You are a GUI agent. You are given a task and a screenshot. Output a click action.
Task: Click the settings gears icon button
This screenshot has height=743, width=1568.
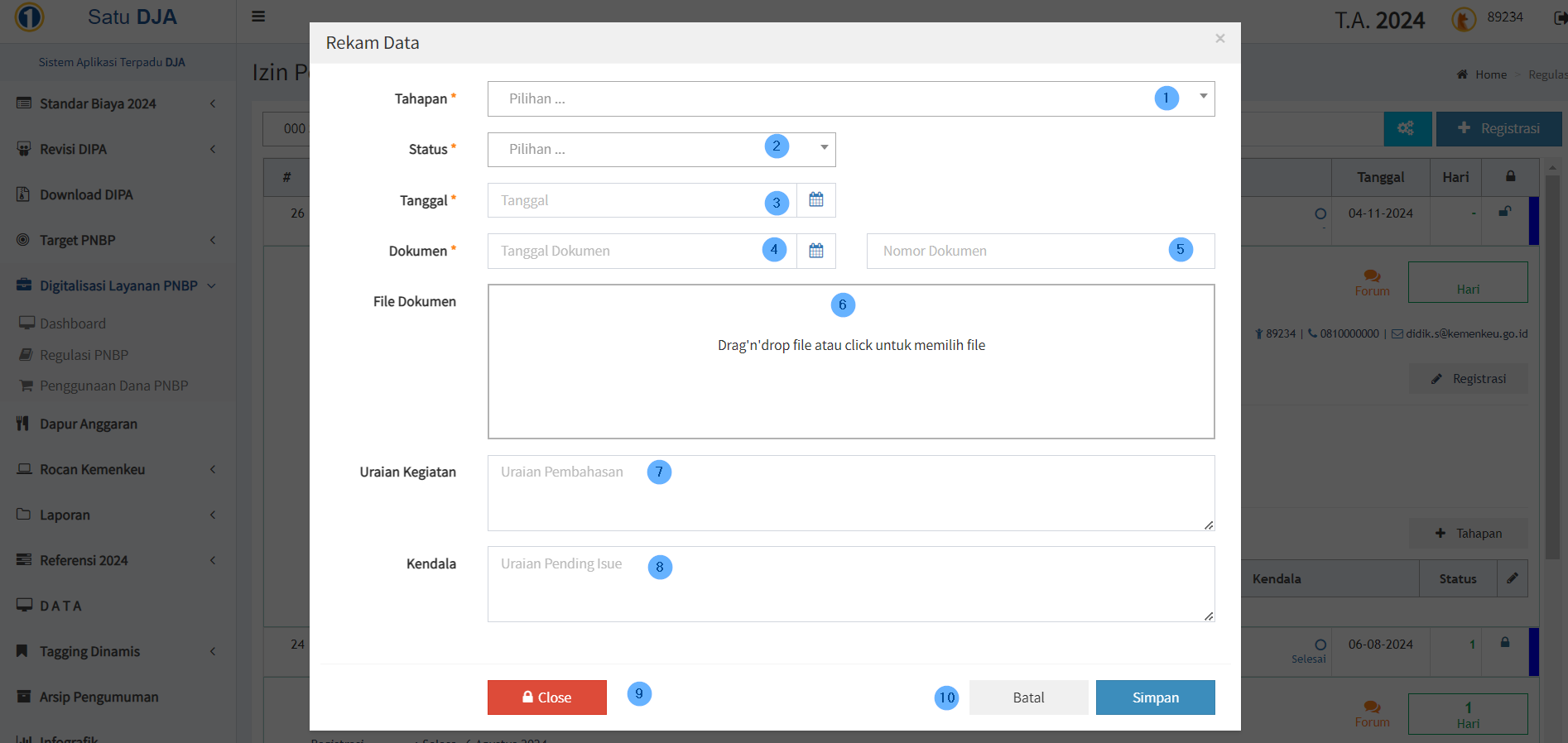(1407, 128)
